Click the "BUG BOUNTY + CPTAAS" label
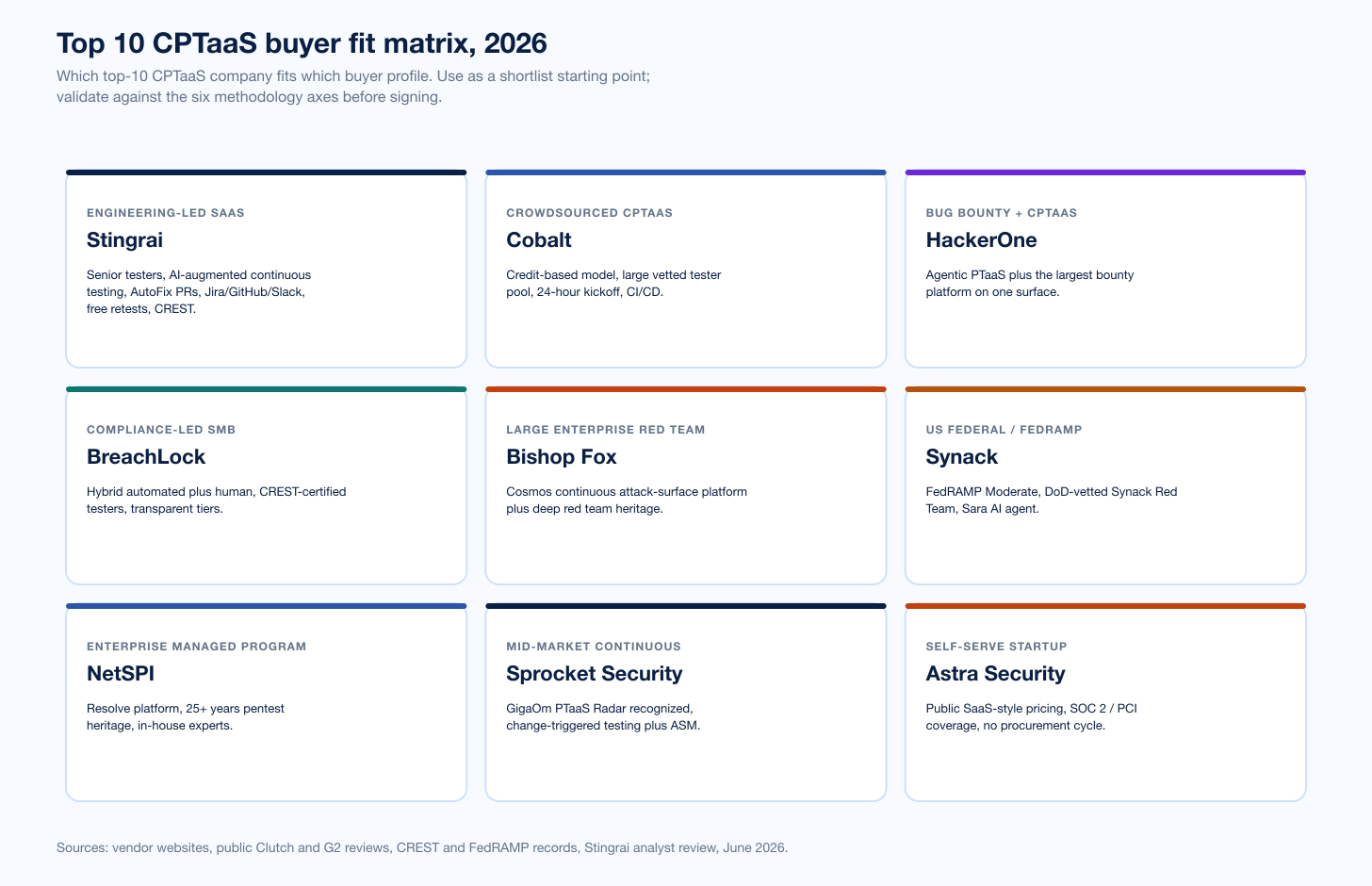1372x886 pixels. 1002,213
